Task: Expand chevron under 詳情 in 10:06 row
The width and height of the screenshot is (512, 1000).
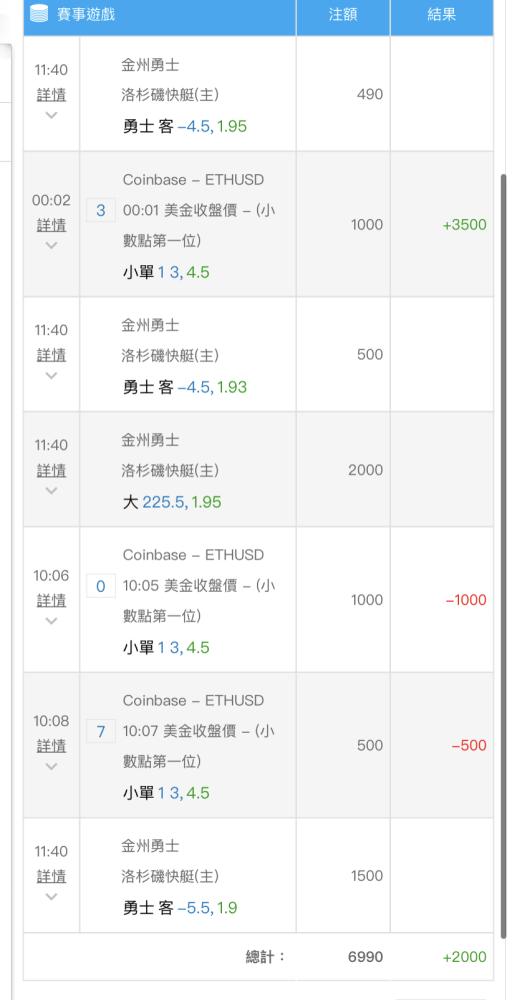Action: point(52,621)
